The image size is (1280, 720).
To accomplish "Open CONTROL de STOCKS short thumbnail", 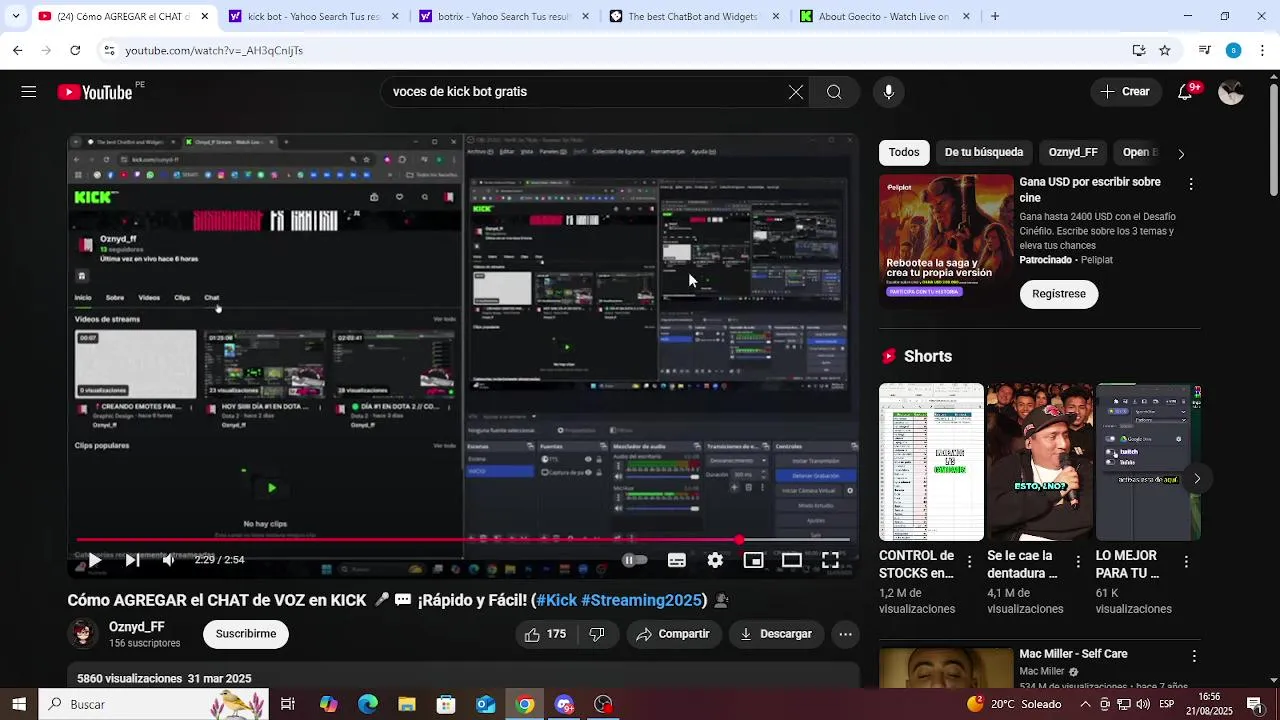I will 931,462.
